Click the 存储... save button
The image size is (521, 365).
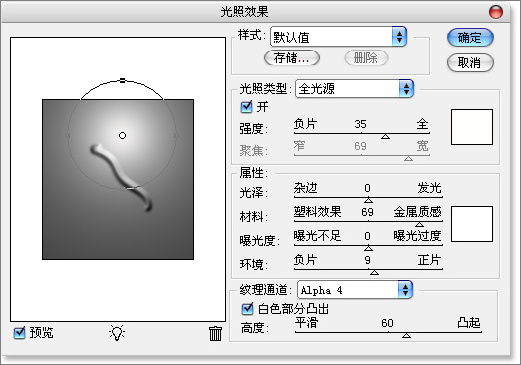(x=292, y=58)
